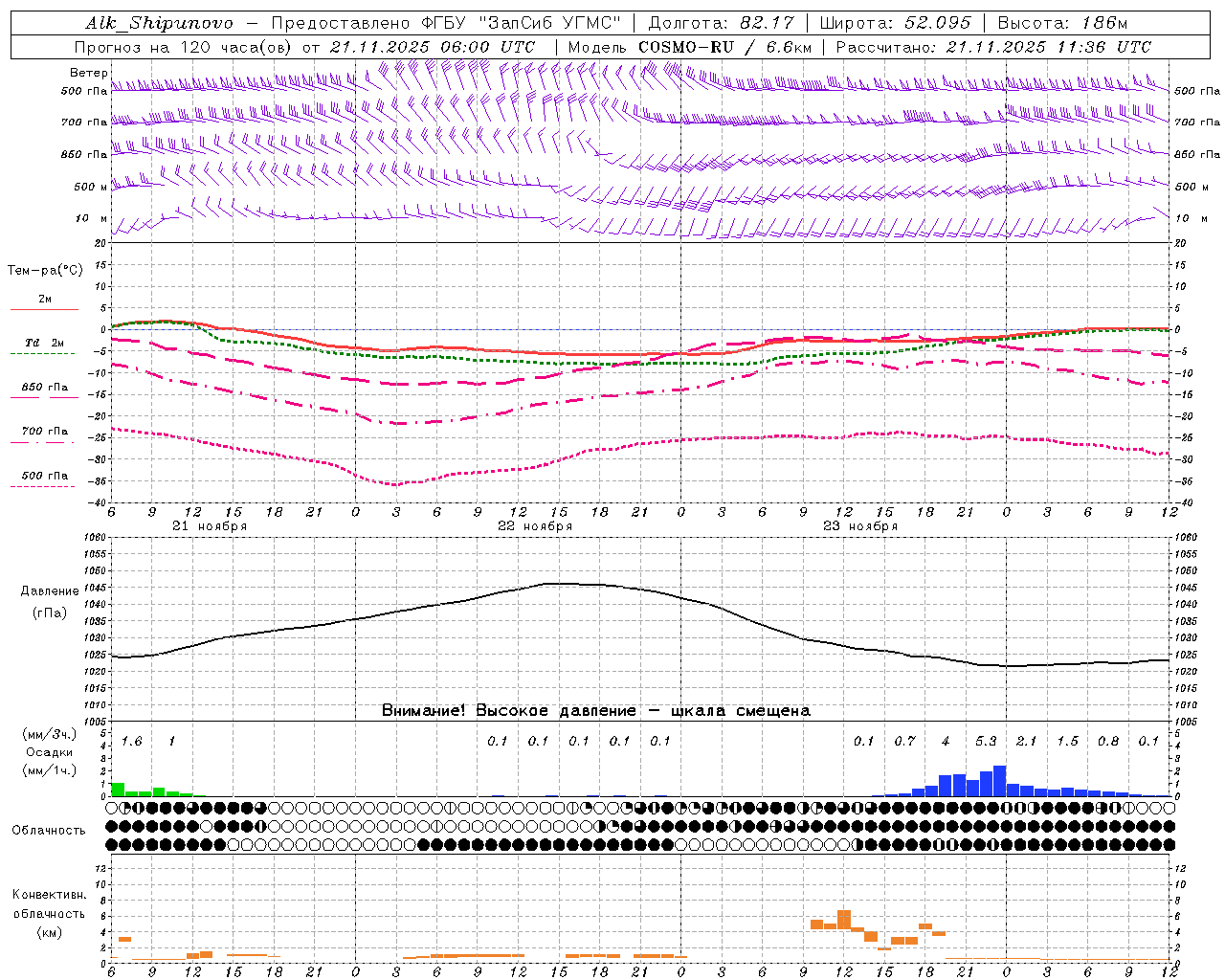
Task: Select the ФГБУ "ЗапСиб УГМС" provider text
Action: pos(521,23)
